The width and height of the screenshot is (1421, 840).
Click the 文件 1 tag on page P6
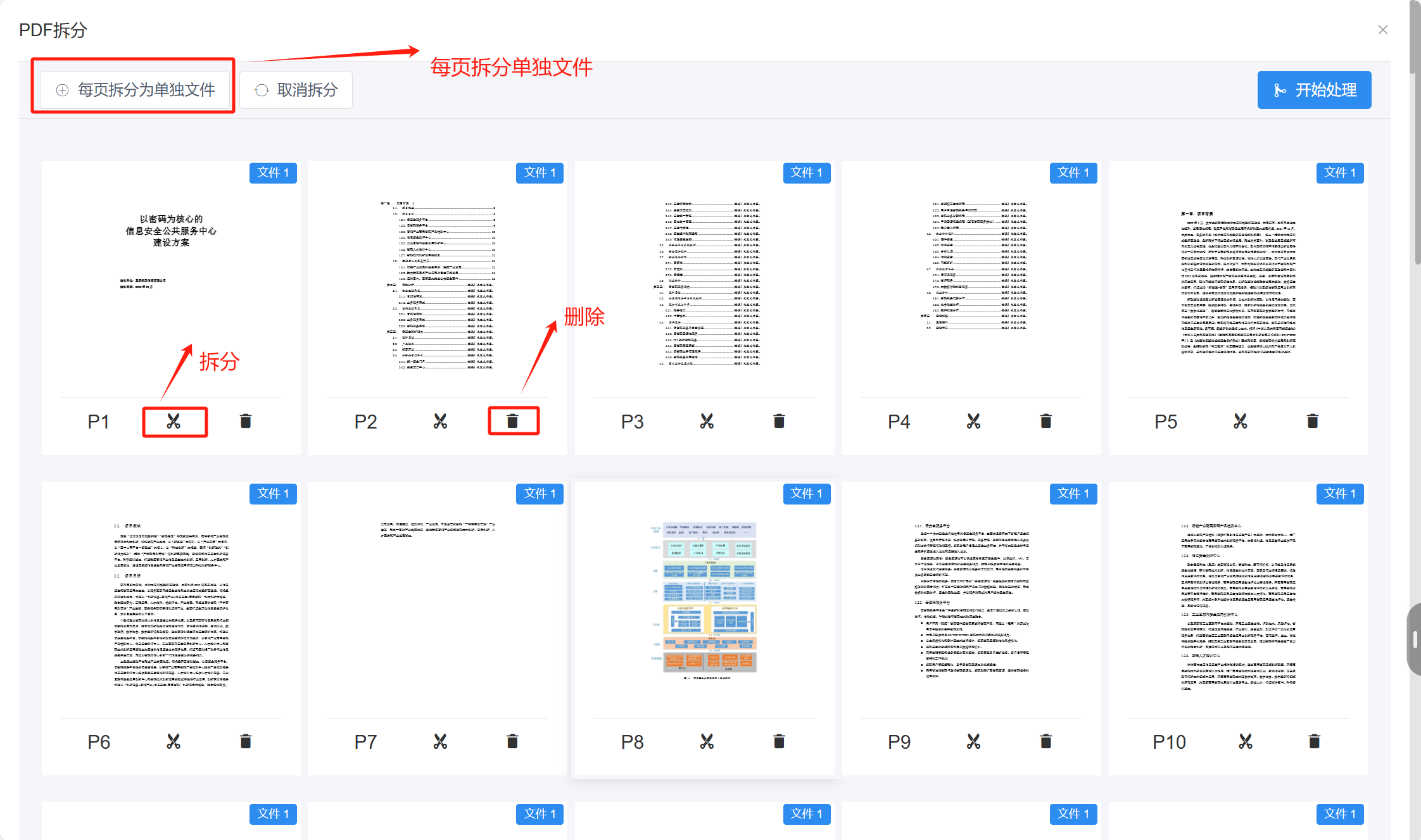click(273, 493)
